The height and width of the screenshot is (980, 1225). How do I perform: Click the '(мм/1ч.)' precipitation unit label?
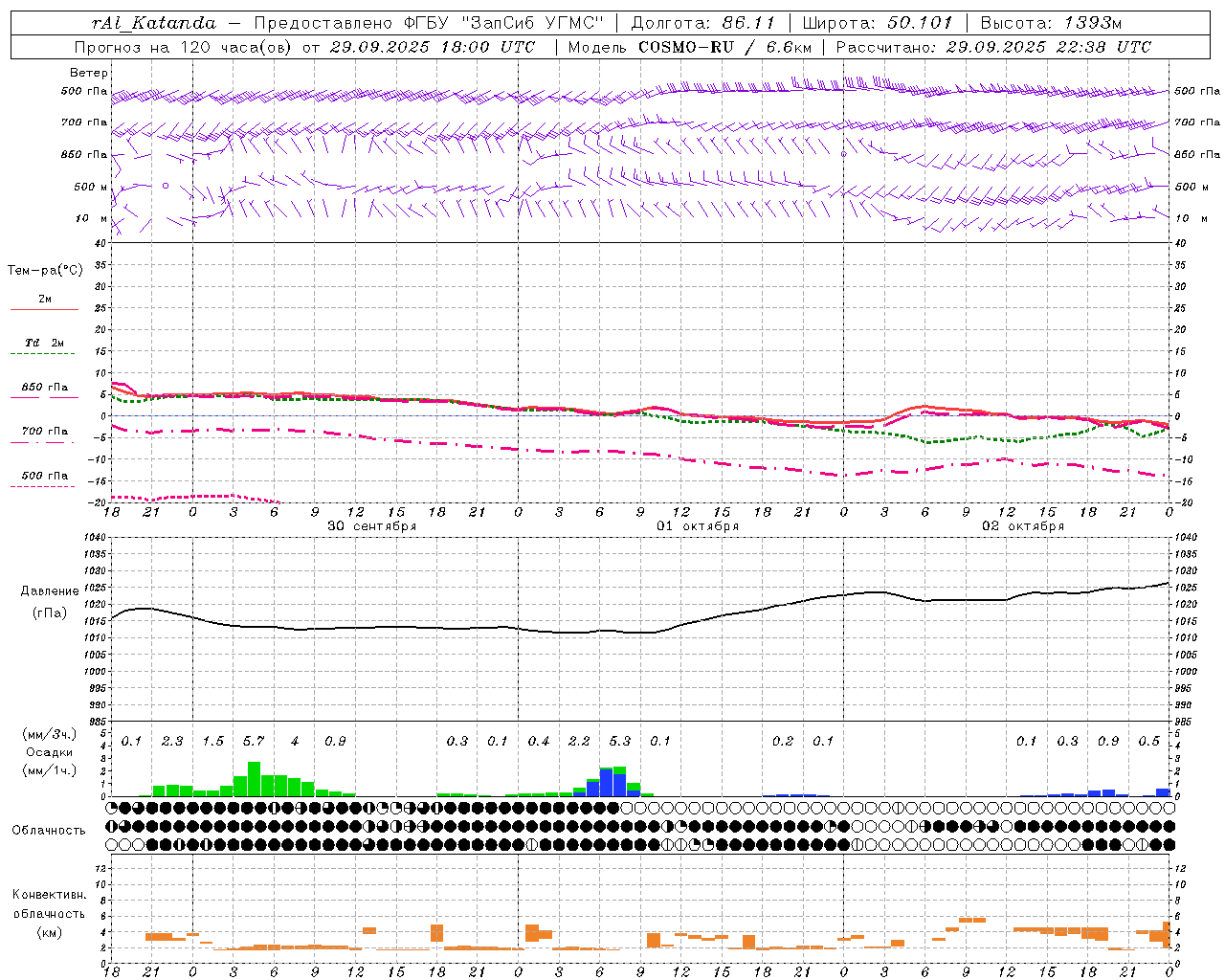tap(50, 770)
